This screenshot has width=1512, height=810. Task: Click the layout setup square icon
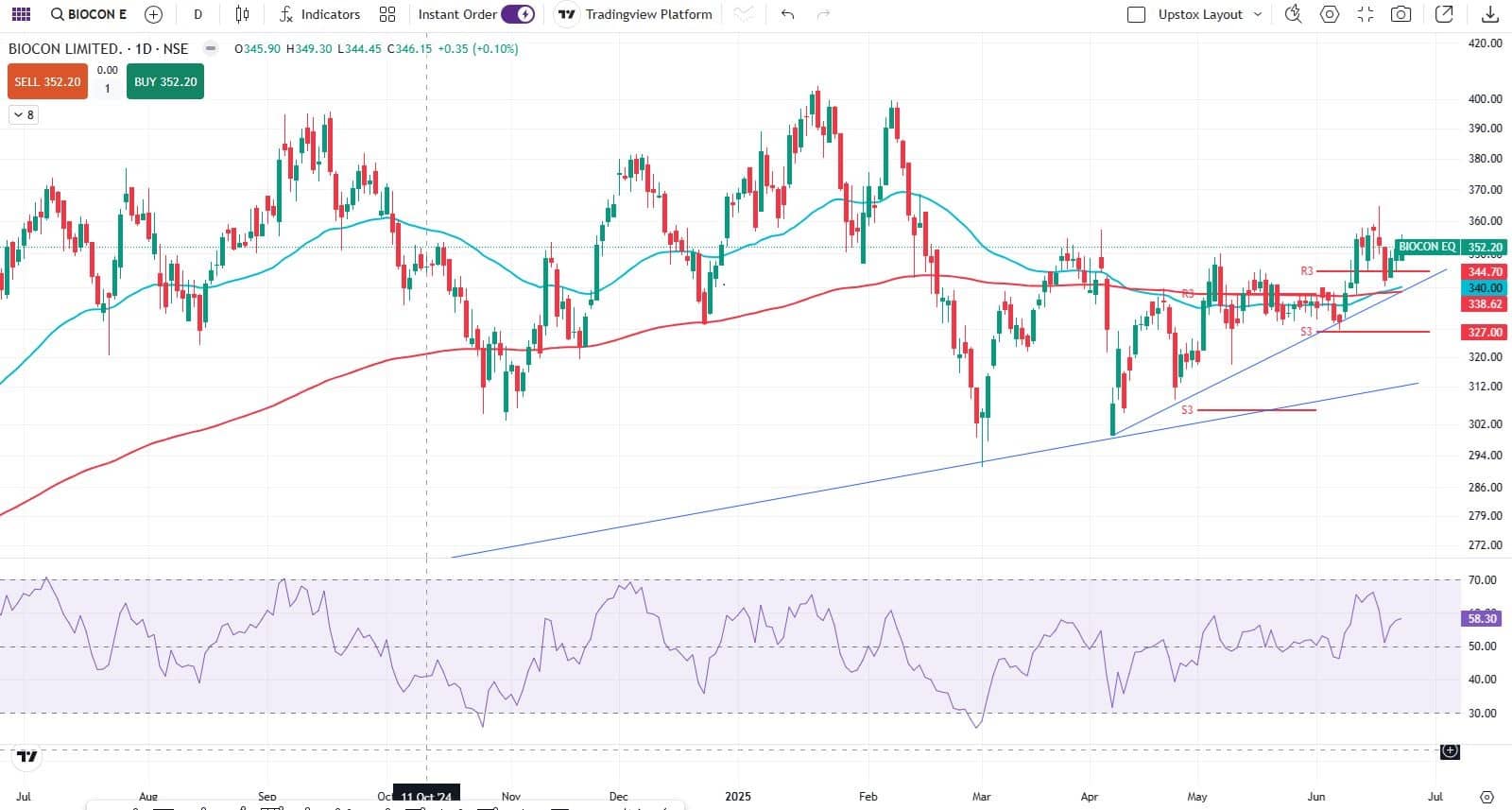[1137, 14]
